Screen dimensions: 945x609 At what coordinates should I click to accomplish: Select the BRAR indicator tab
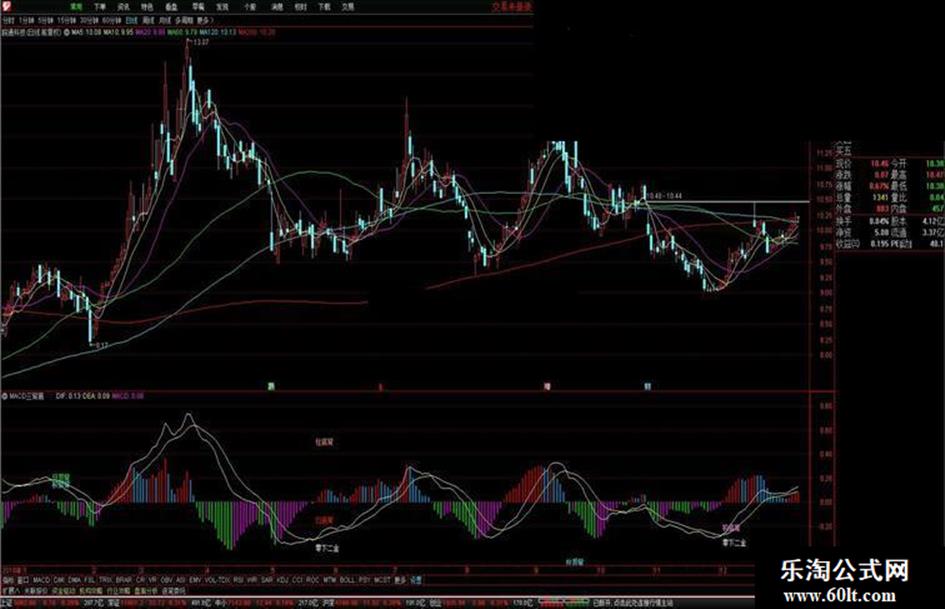(124, 580)
